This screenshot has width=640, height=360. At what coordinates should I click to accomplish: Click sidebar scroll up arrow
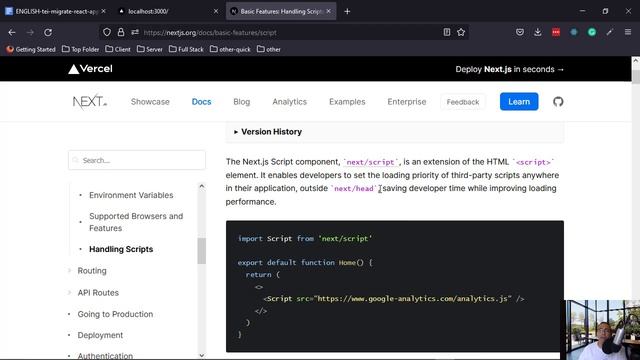201,186
